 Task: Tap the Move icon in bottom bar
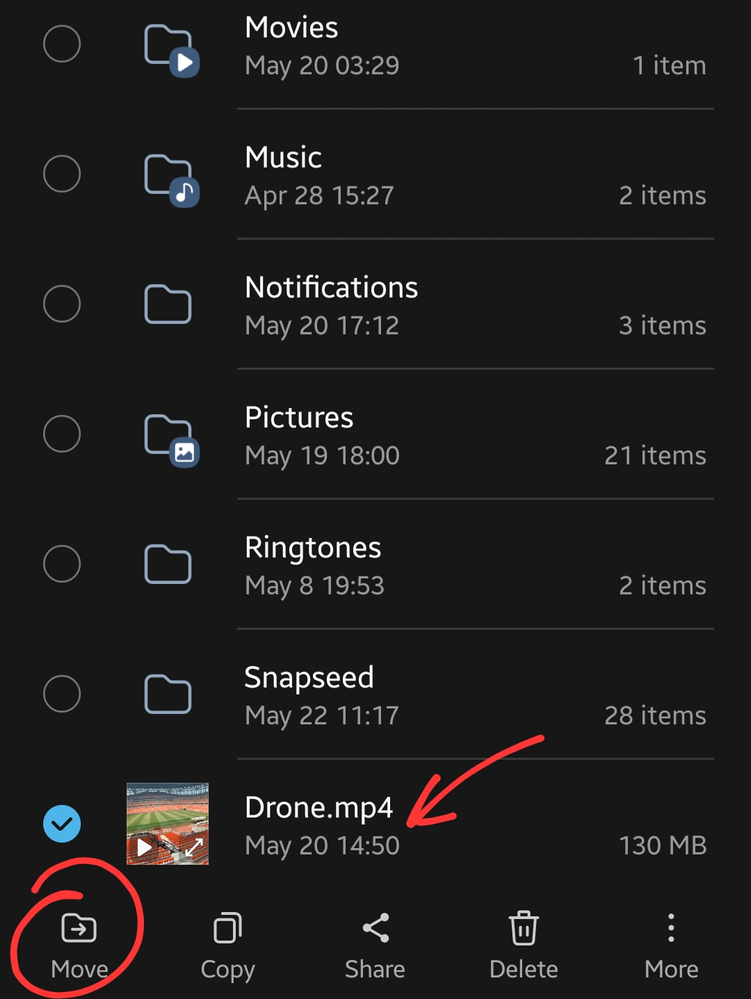click(78, 928)
